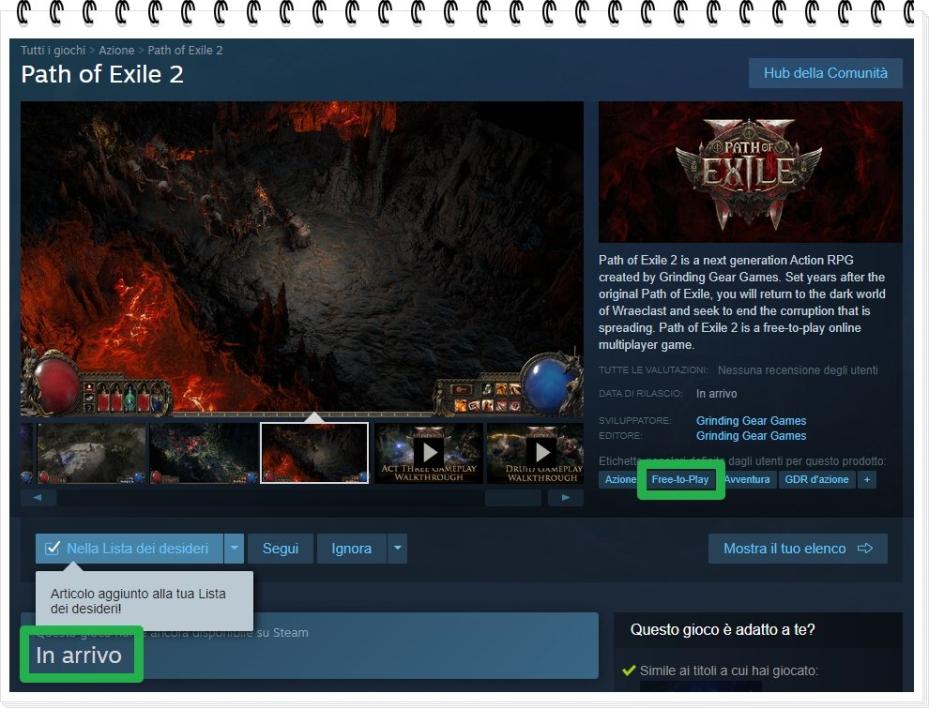Select the GDR d'azione tag
The height and width of the screenshot is (708, 929).
point(815,479)
